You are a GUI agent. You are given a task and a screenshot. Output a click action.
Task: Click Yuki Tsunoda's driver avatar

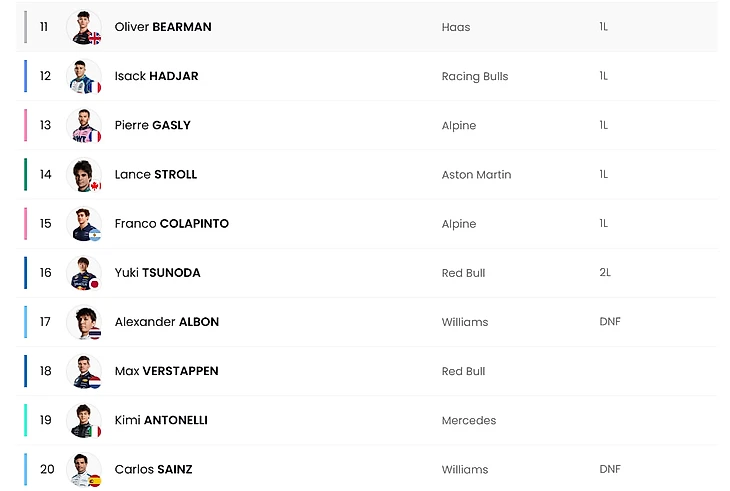coord(84,272)
